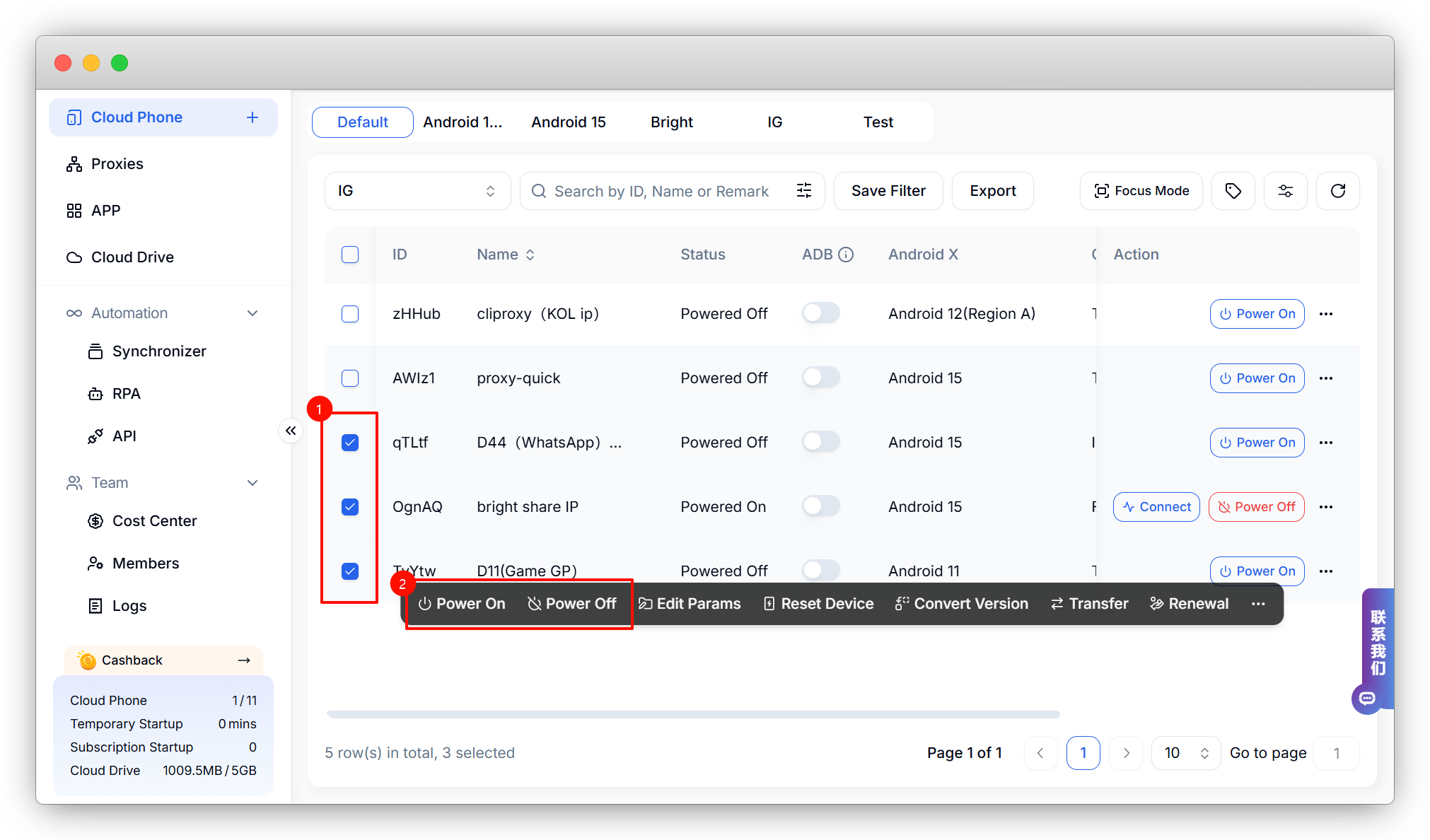Click plus icon beside Cloud Phone
Screen dimensions: 1430x840
click(x=252, y=117)
